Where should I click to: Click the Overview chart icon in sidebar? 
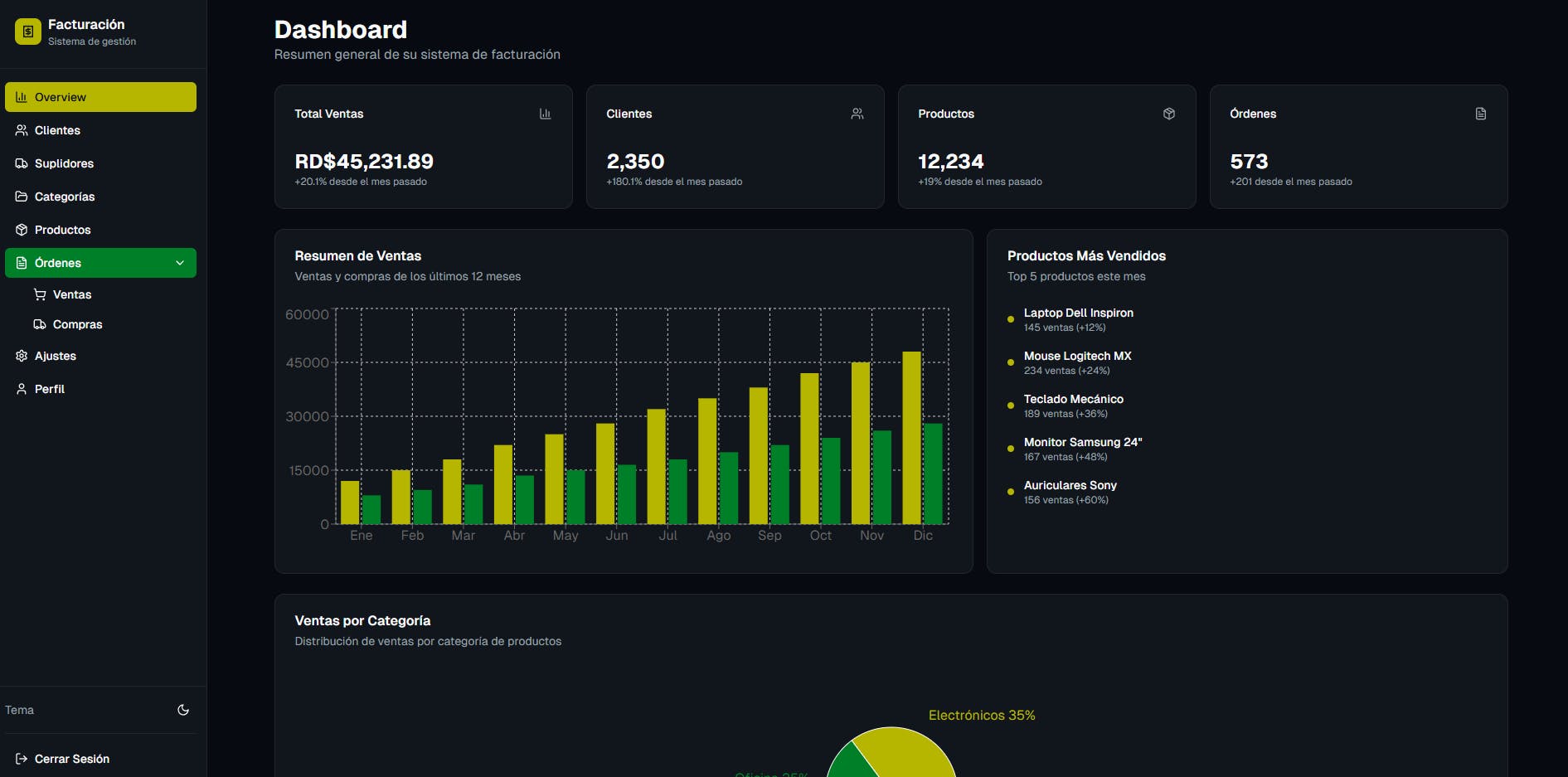pyautogui.click(x=22, y=97)
